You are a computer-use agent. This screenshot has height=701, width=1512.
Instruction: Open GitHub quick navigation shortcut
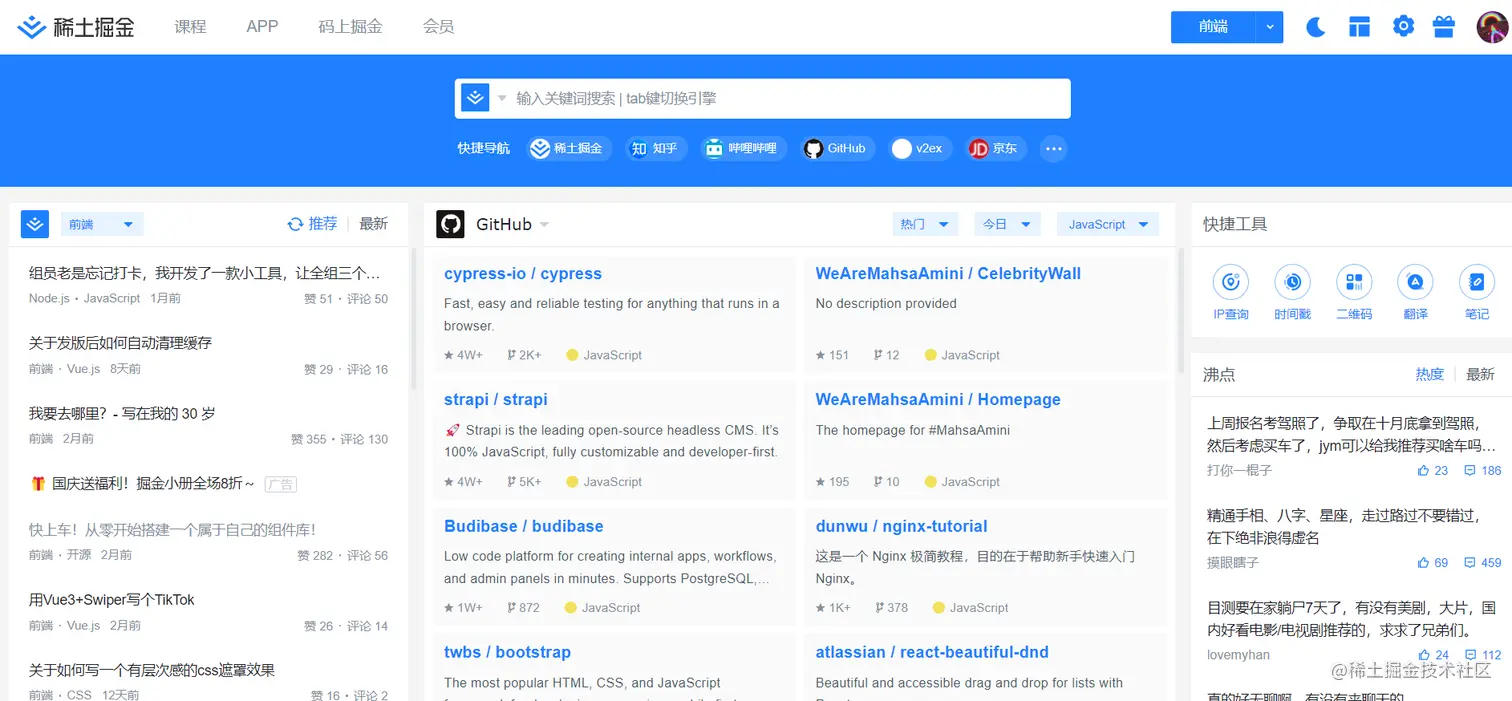click(838, 148)
